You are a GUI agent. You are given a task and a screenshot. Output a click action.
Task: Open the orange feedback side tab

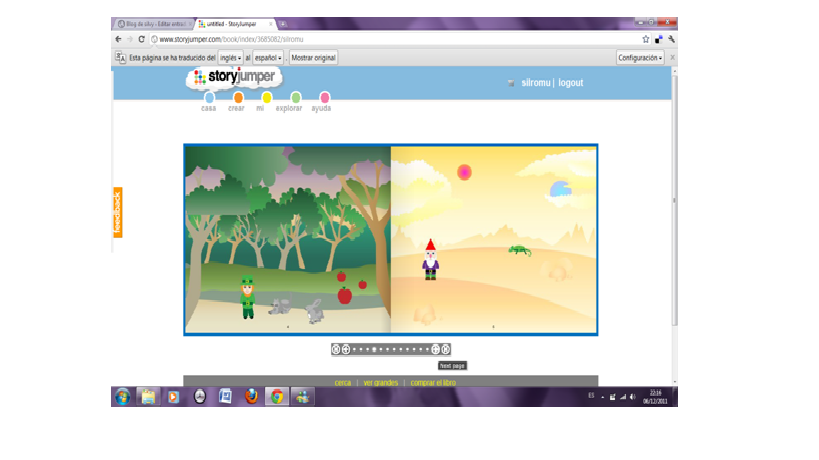click(x=117, y=212)
